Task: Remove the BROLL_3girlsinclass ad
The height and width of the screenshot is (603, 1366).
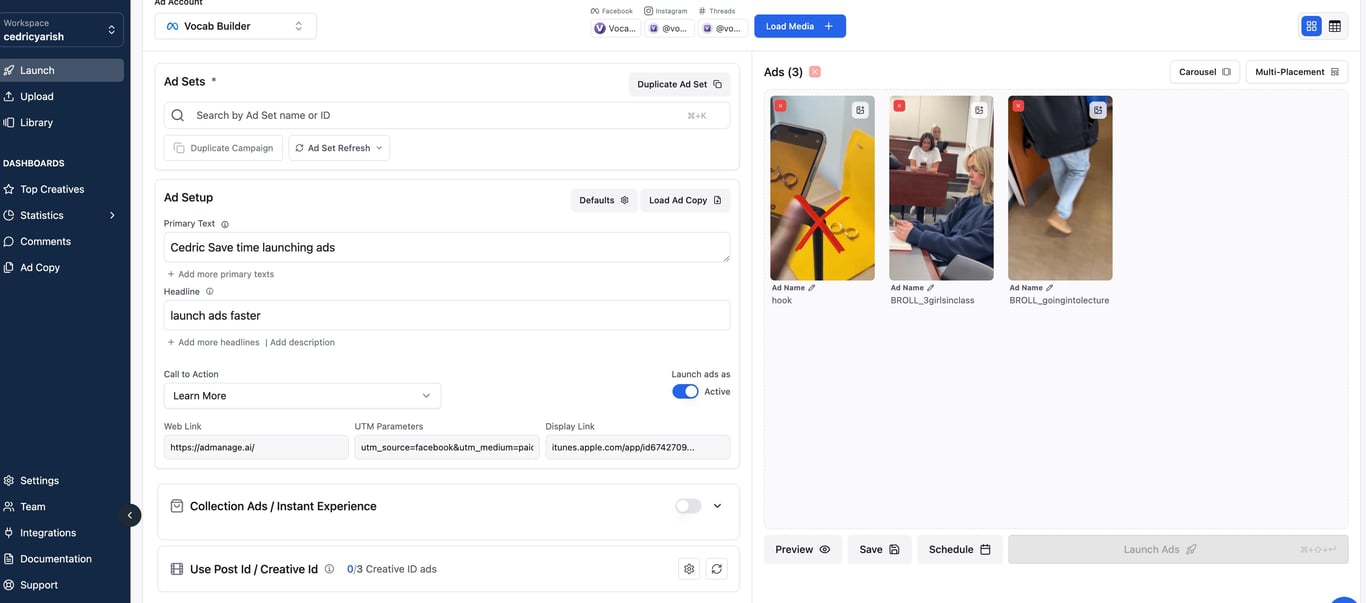Action: click(x=899, y=106)
